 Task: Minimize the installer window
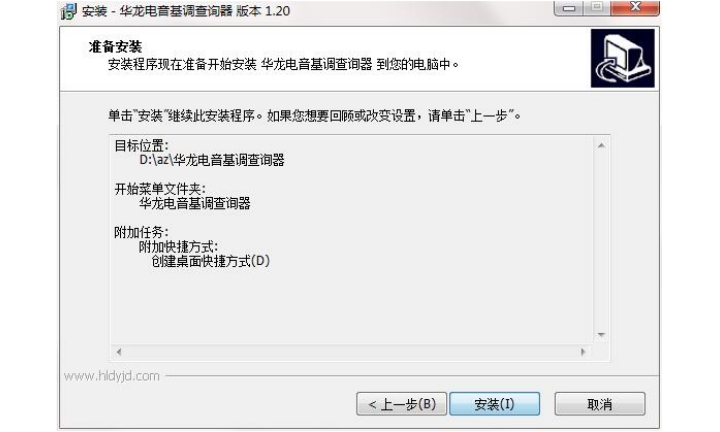coord(568,8)
